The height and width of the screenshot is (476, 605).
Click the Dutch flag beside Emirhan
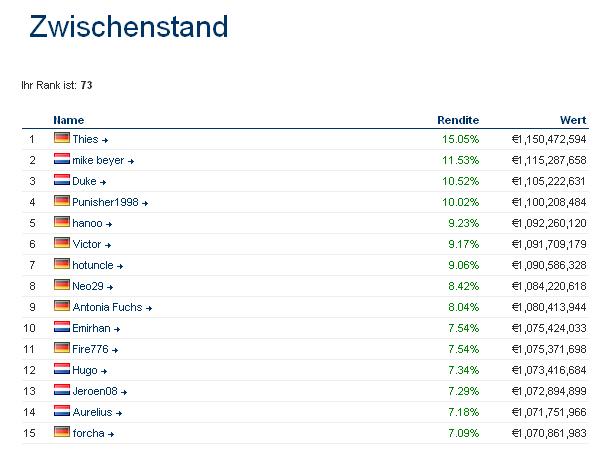61,328
